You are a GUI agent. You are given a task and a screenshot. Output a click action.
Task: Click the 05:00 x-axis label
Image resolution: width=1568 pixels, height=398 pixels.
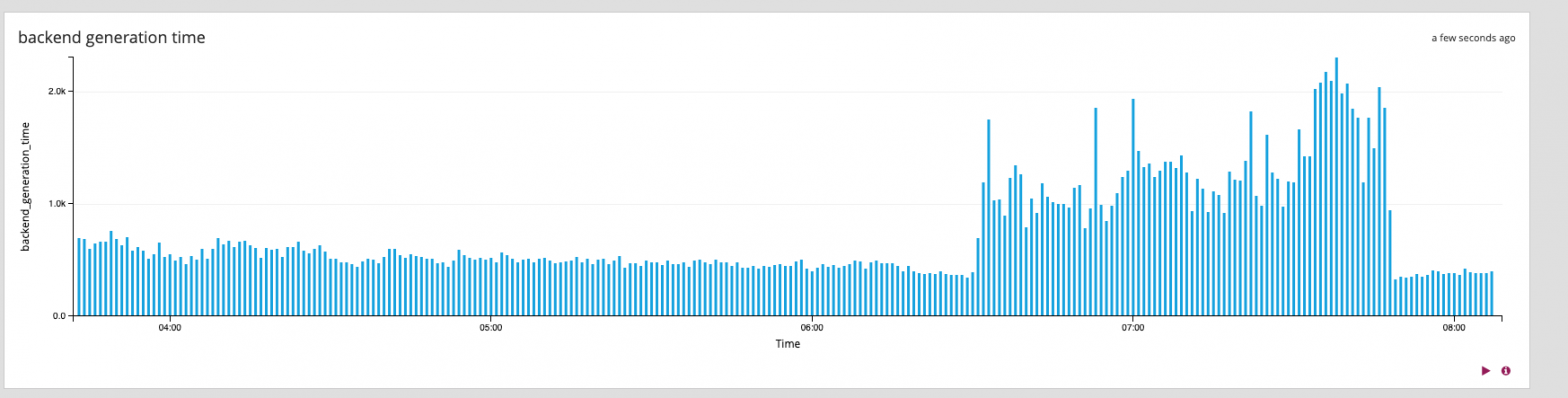click(490, 327)
